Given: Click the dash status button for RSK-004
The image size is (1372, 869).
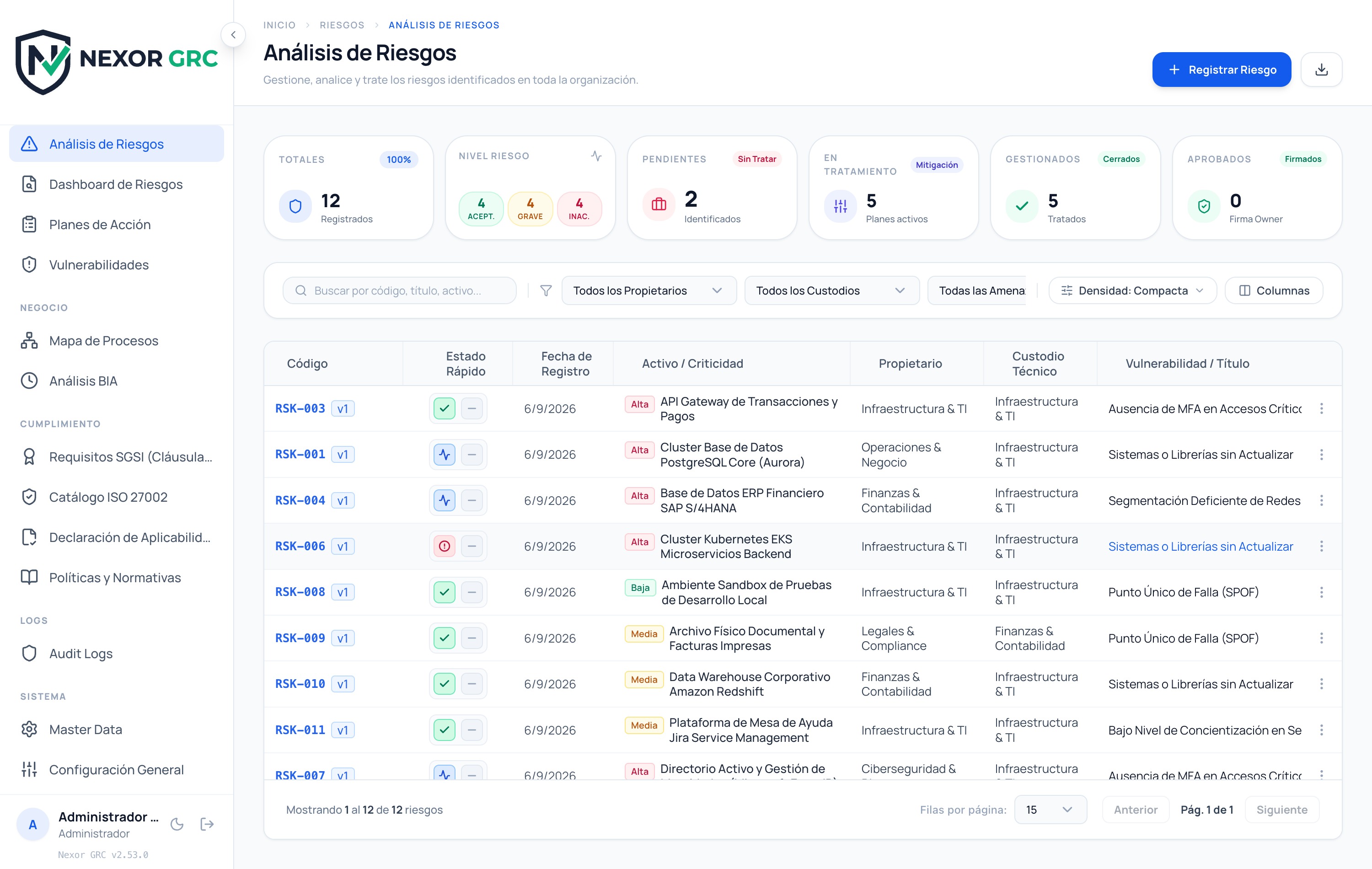Looking at the screenshot, I should click(x=472, y=500).
